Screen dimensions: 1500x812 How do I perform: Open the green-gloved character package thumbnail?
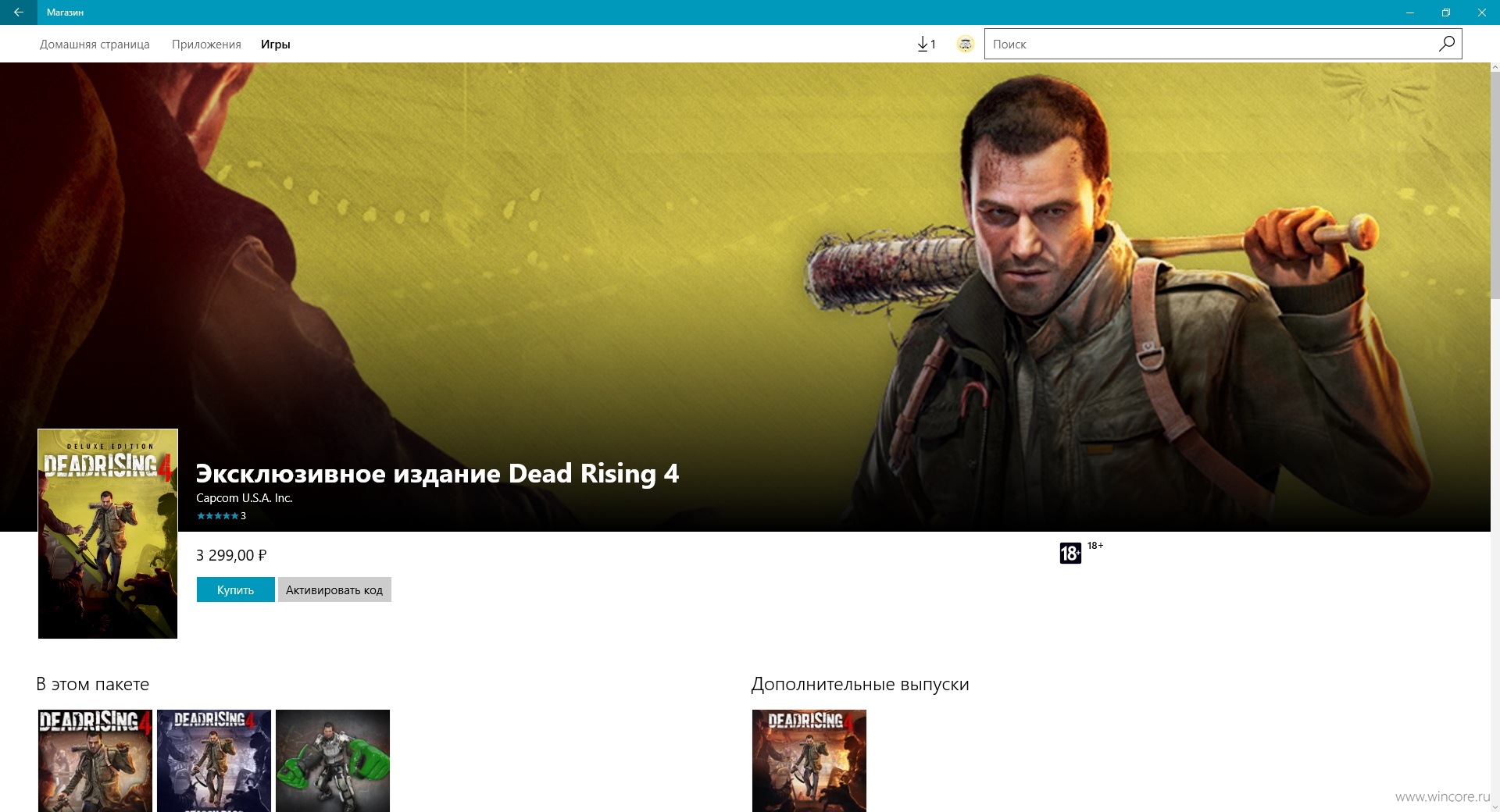pos(333,760)
